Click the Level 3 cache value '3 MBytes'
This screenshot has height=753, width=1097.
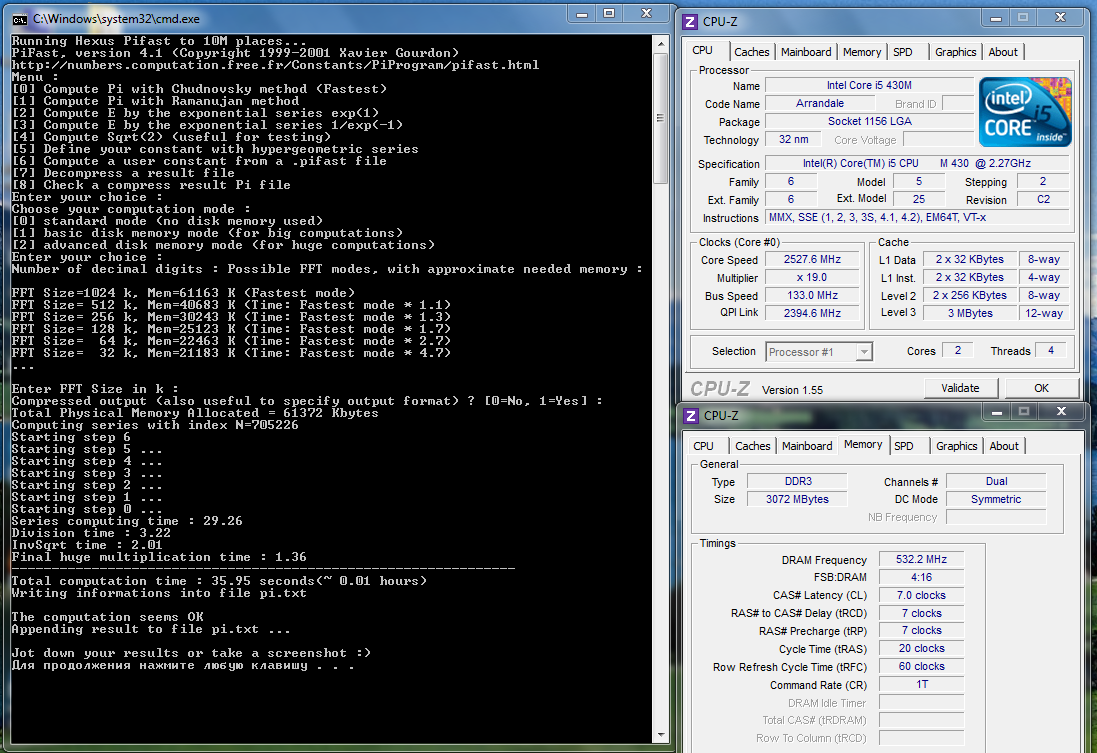coord(970,314)
